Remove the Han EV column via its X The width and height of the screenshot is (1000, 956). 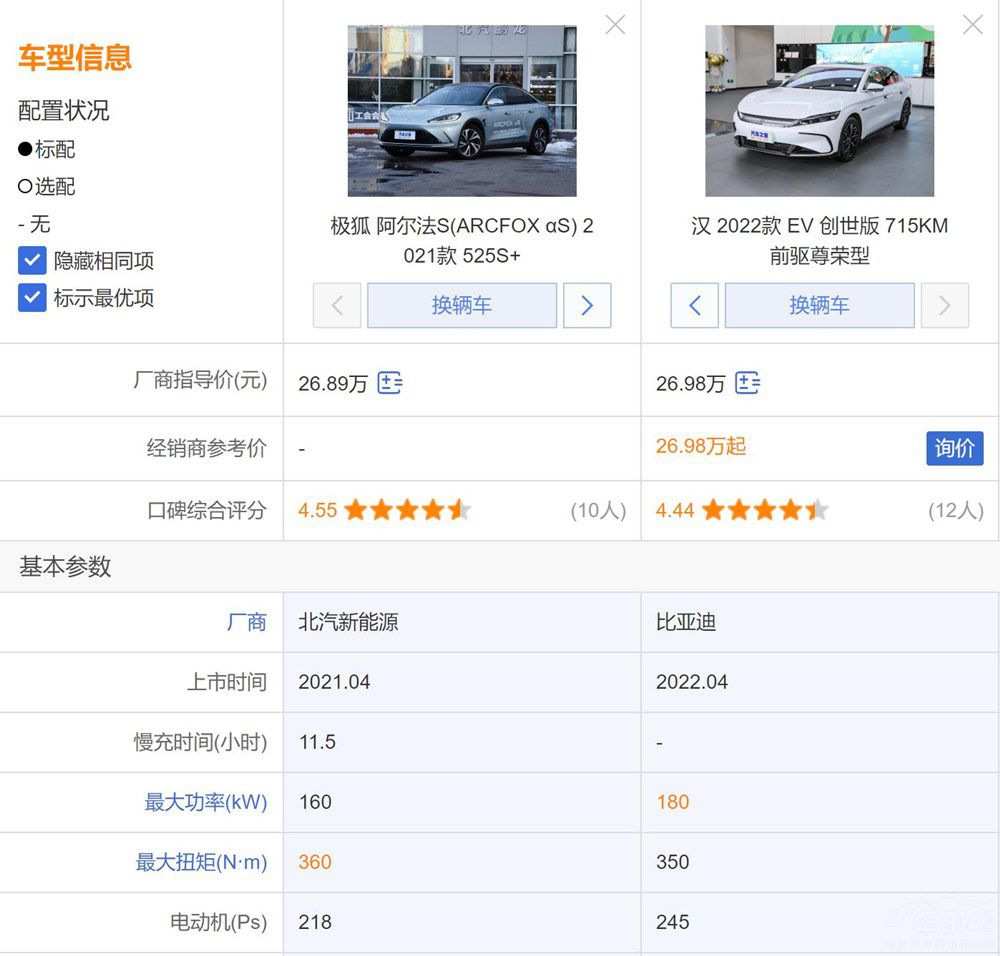[973, 25]
